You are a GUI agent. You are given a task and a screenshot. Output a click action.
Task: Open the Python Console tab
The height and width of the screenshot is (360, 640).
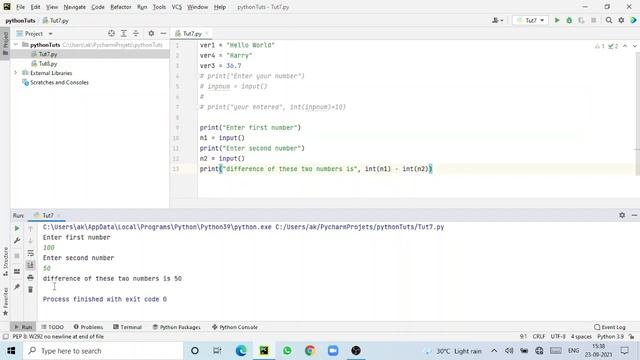(235, 327)
